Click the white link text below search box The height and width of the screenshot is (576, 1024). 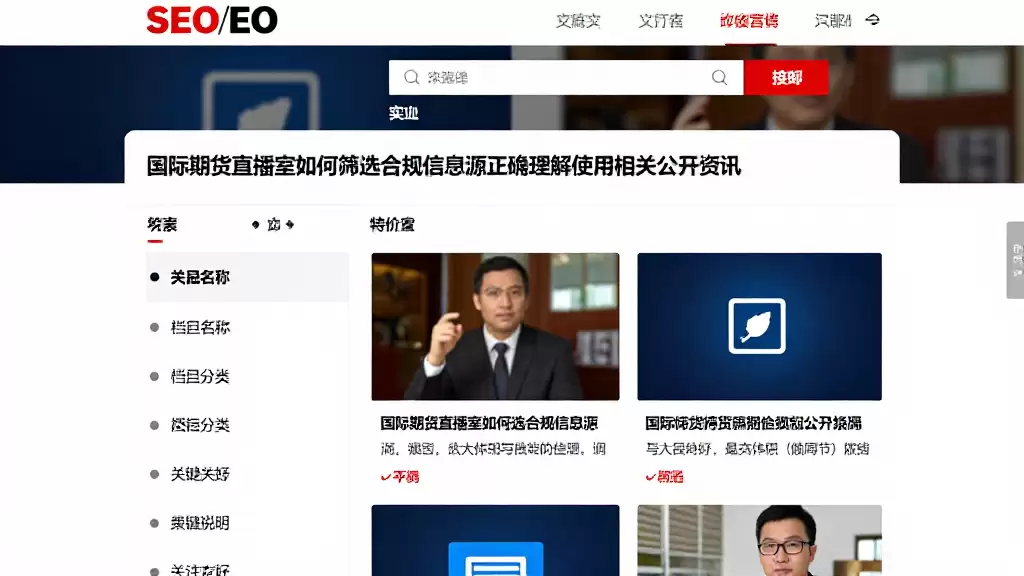[x=404, y=113]
